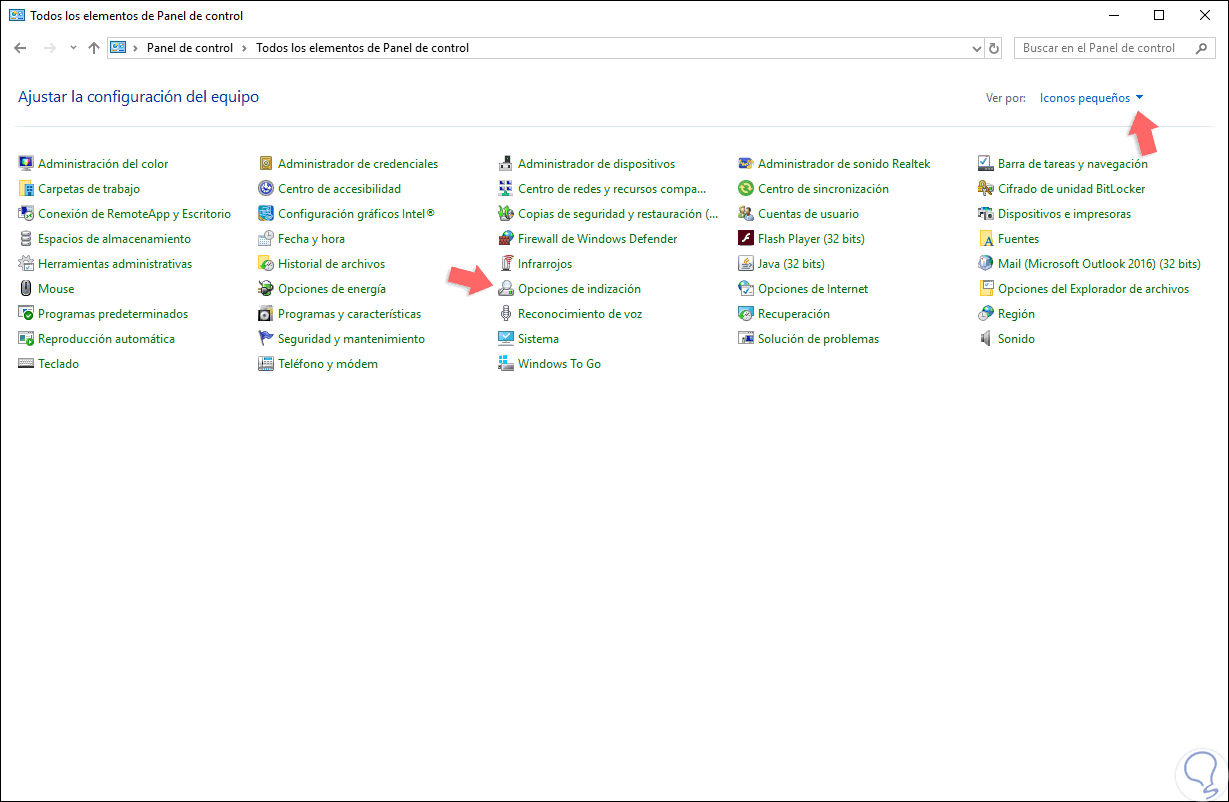Open Historial de archivos link
The height and width of the screenshot is (802, 1229).
(331, 264)
